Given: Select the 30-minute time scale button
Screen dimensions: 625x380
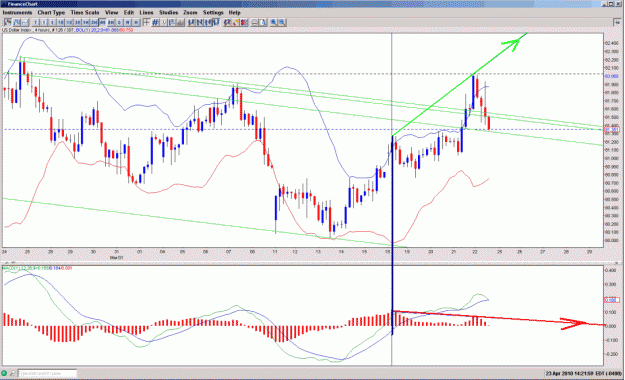Looking at the screenshot, I should coord(77,23).
